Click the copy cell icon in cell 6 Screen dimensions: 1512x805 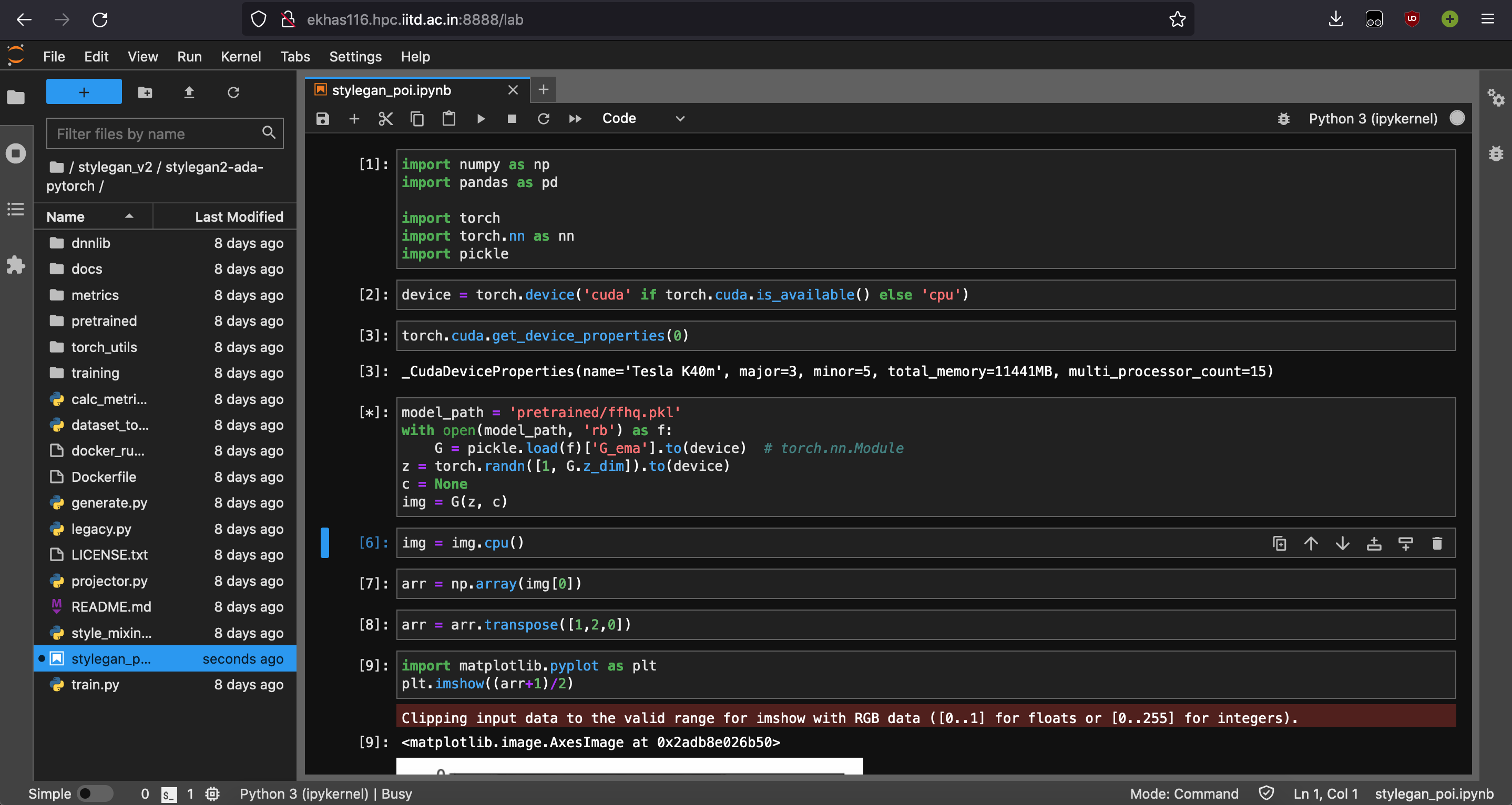tap(1278, 542)
